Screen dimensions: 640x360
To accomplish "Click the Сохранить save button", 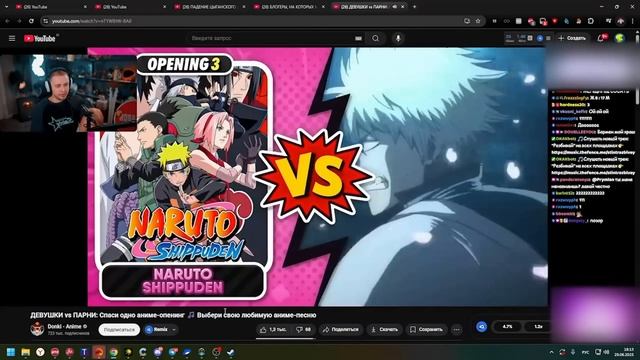I will [x=427, y=329].
